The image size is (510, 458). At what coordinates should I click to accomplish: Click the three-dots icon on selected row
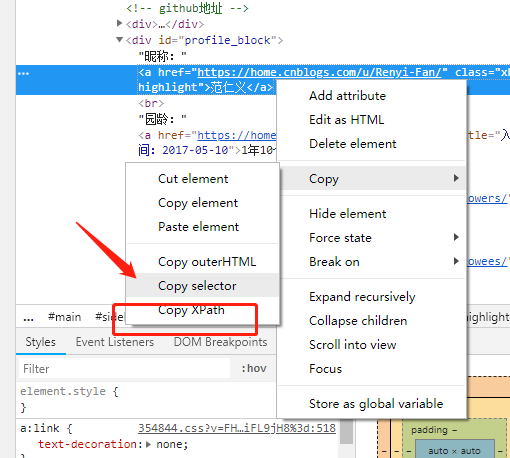point(23,73)
